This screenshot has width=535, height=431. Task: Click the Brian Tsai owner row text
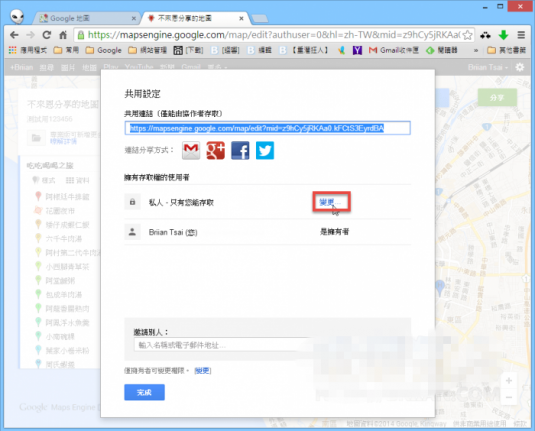173,232
